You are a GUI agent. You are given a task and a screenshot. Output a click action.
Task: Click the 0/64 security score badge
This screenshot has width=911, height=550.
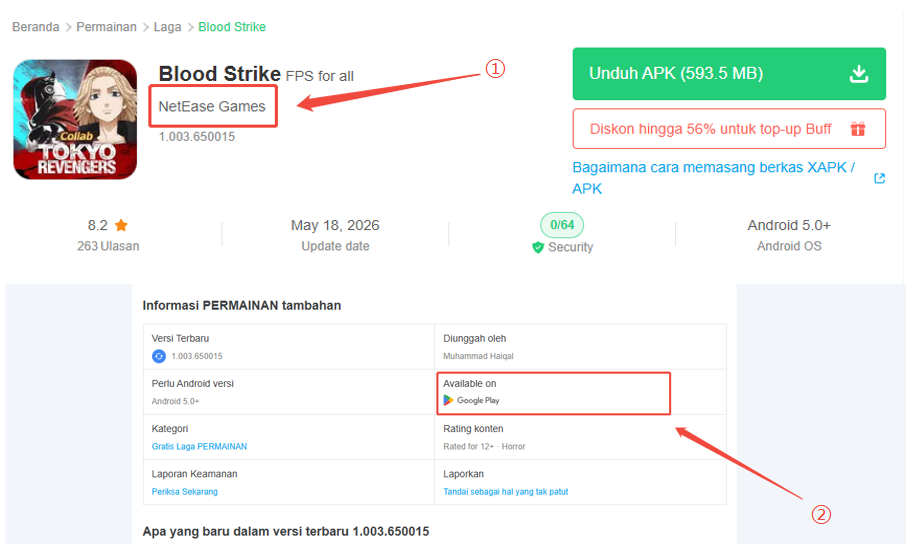(x=562, y=225)
